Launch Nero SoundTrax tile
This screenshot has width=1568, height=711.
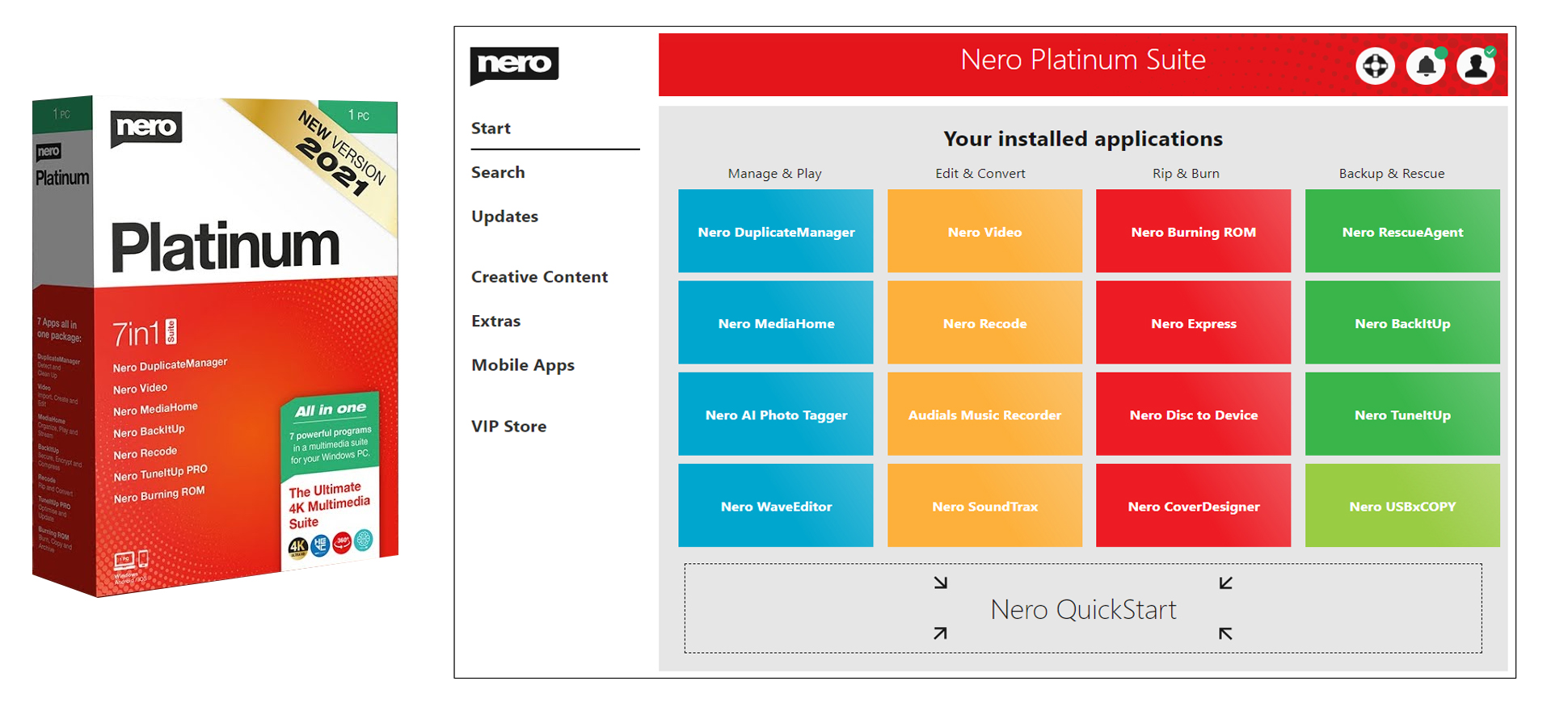pyautogui.click(x=984, y=505)
